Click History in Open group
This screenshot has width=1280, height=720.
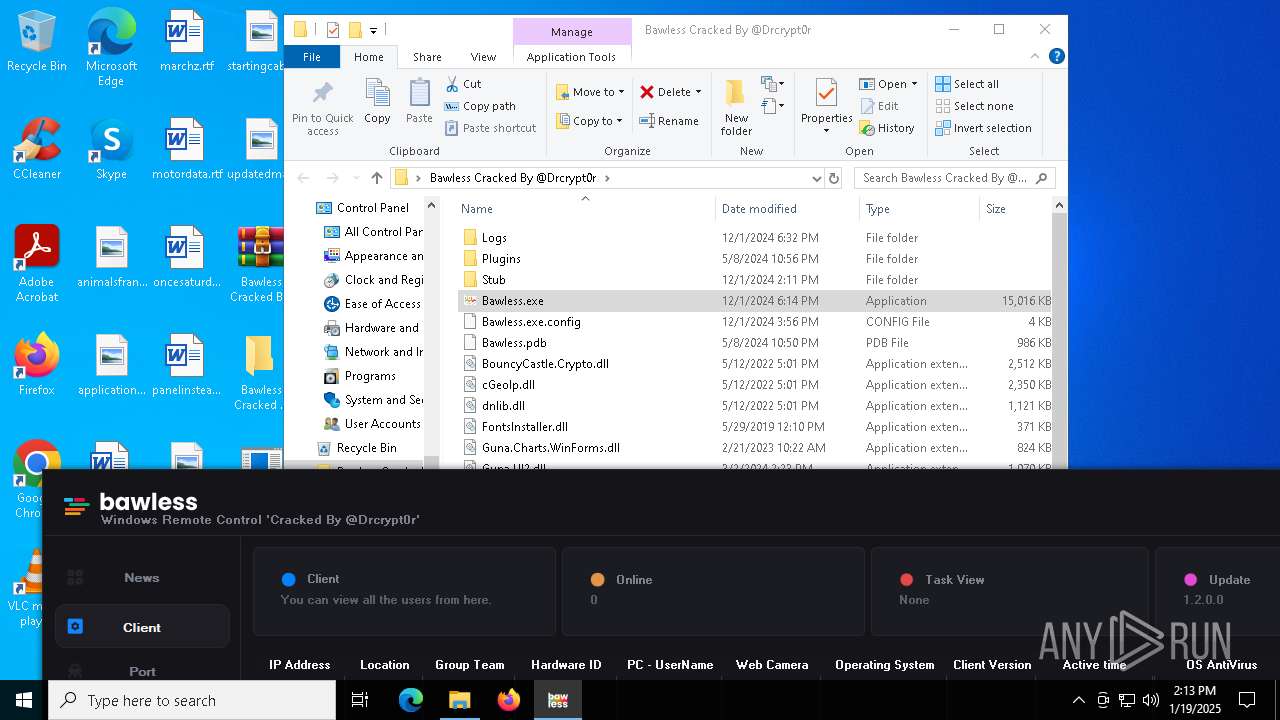887,128
